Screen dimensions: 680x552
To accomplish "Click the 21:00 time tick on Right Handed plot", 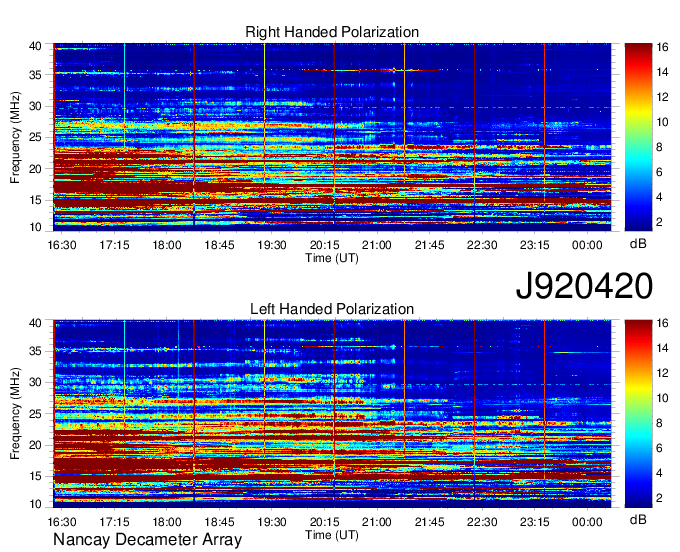I will coord(376,245).
